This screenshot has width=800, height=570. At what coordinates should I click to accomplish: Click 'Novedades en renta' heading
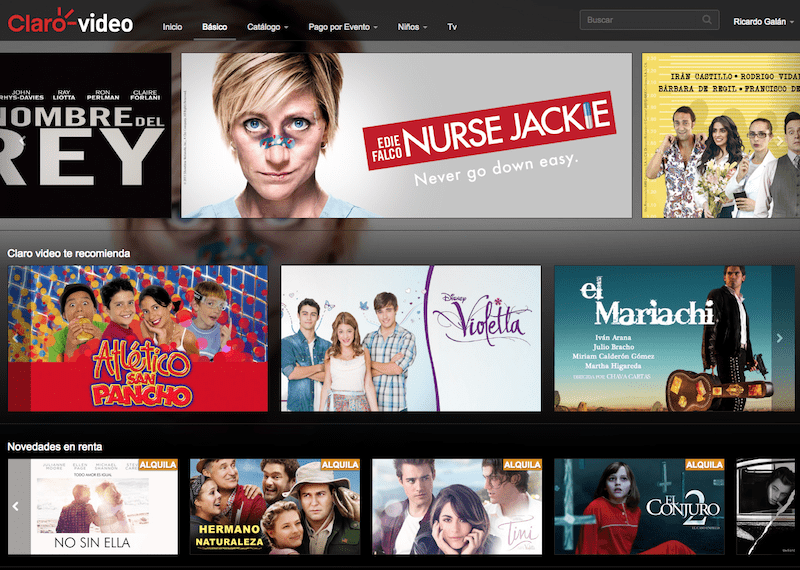tap(55, 447)
